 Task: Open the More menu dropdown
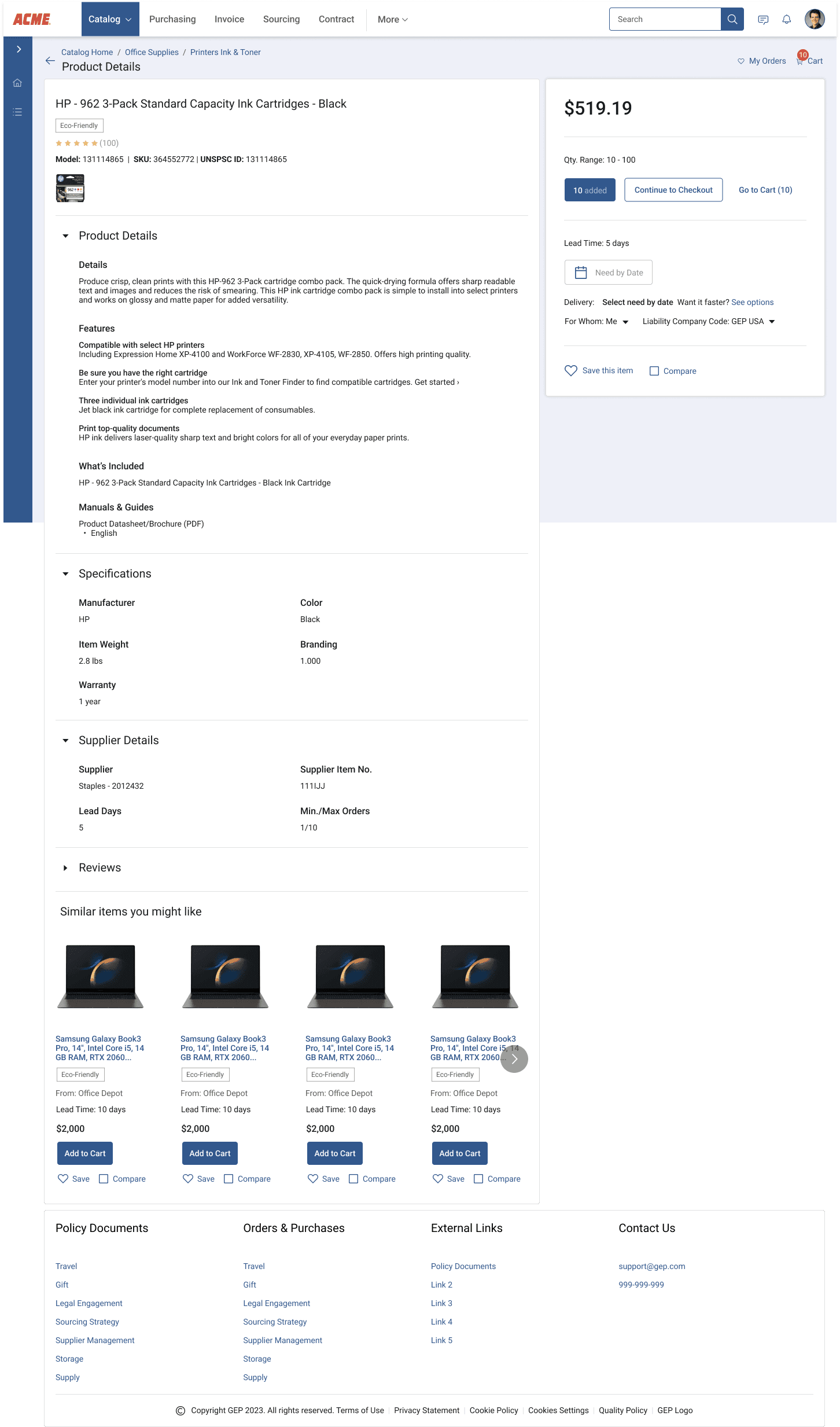pos(393,19)
